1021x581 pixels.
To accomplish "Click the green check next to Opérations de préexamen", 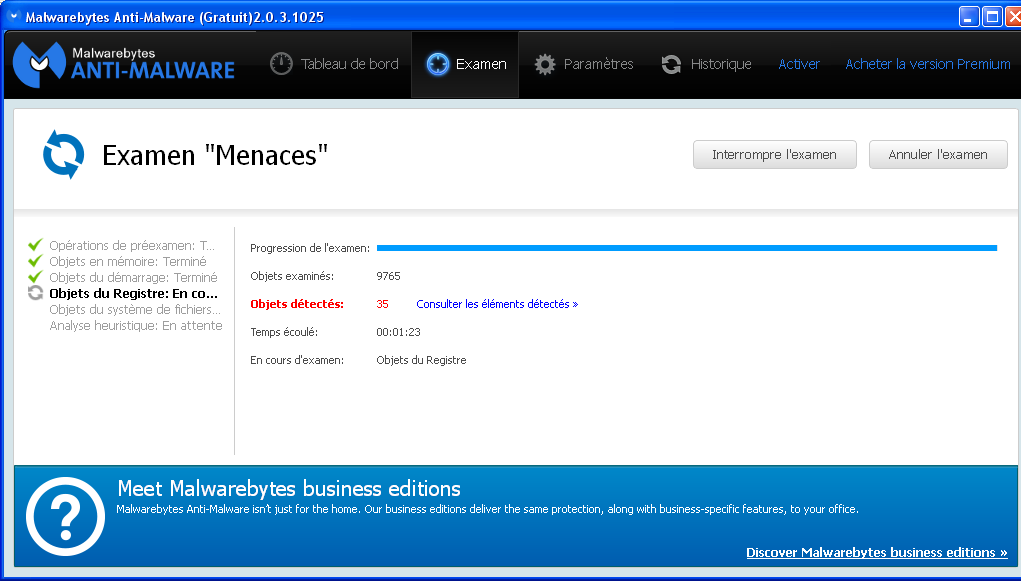I will (35, 245).
